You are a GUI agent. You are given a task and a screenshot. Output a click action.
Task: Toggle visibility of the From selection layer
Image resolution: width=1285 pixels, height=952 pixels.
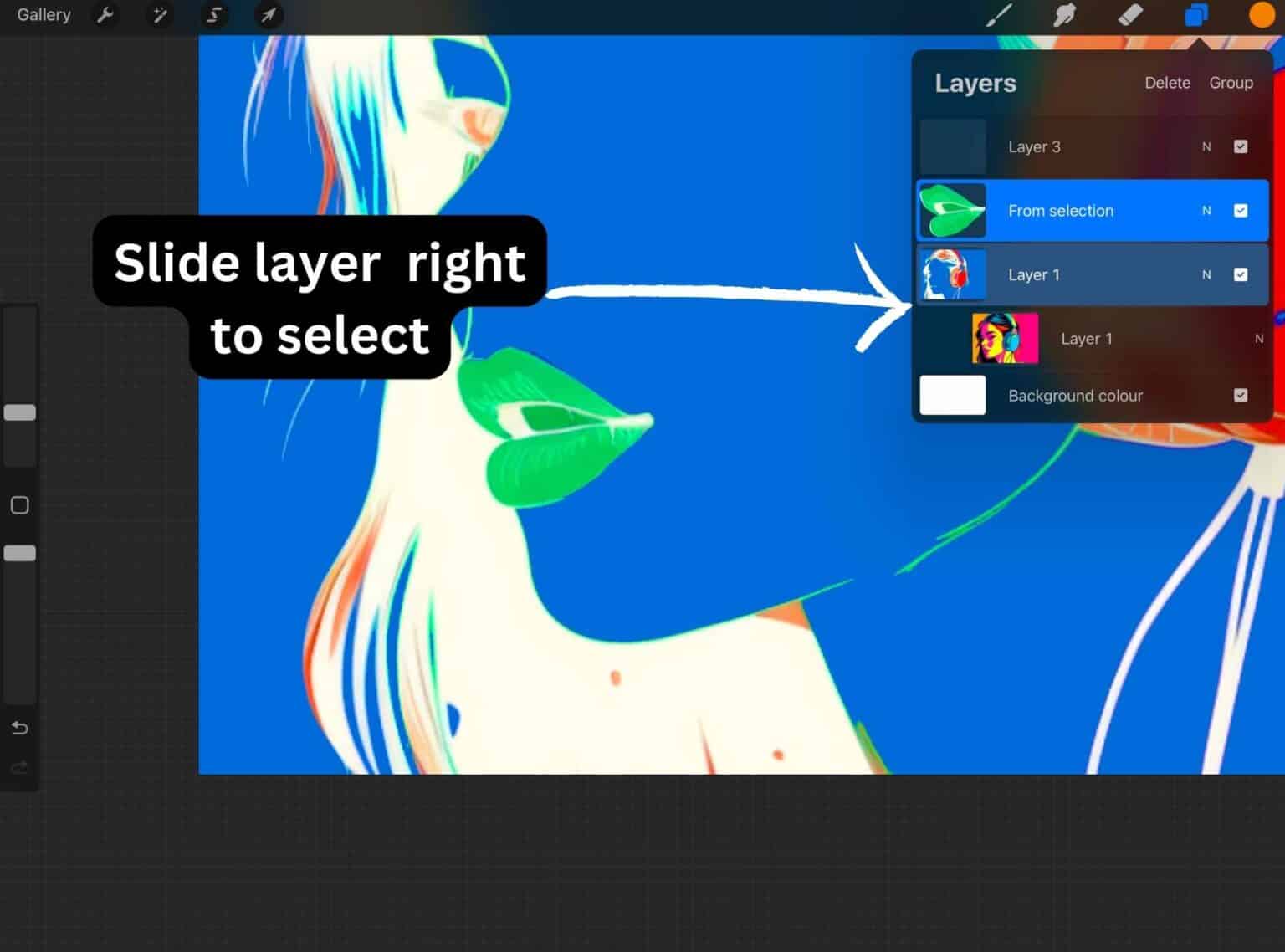click(x=1241, y=210)
